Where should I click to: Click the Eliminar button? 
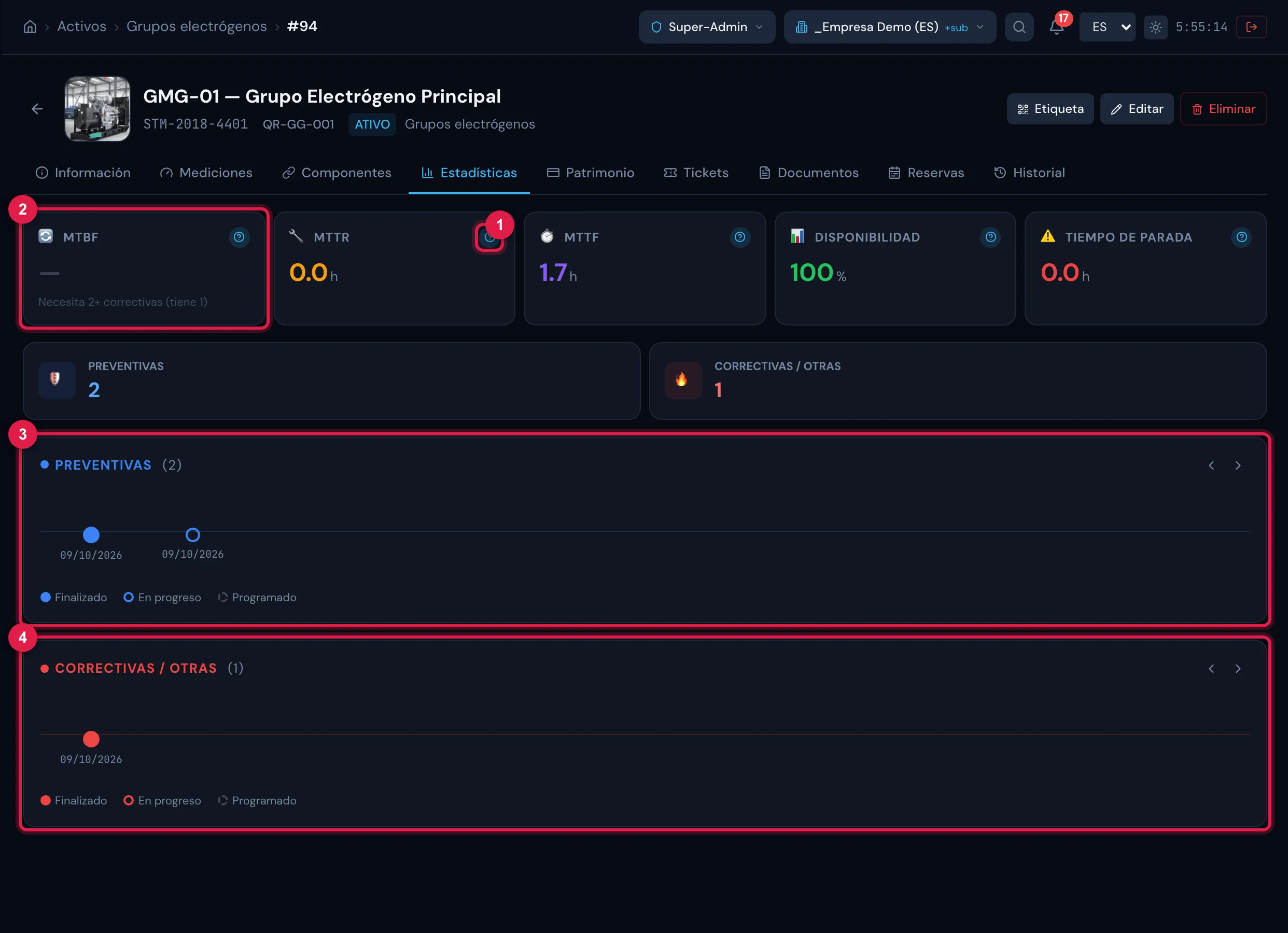pyautogui.click(x=1223, y=109)
